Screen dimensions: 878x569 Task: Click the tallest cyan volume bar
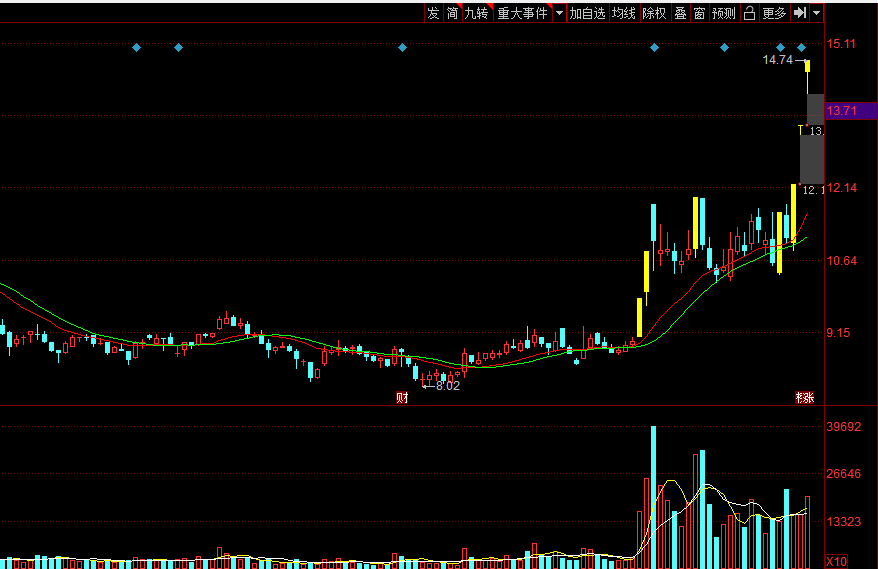point(653,497)
